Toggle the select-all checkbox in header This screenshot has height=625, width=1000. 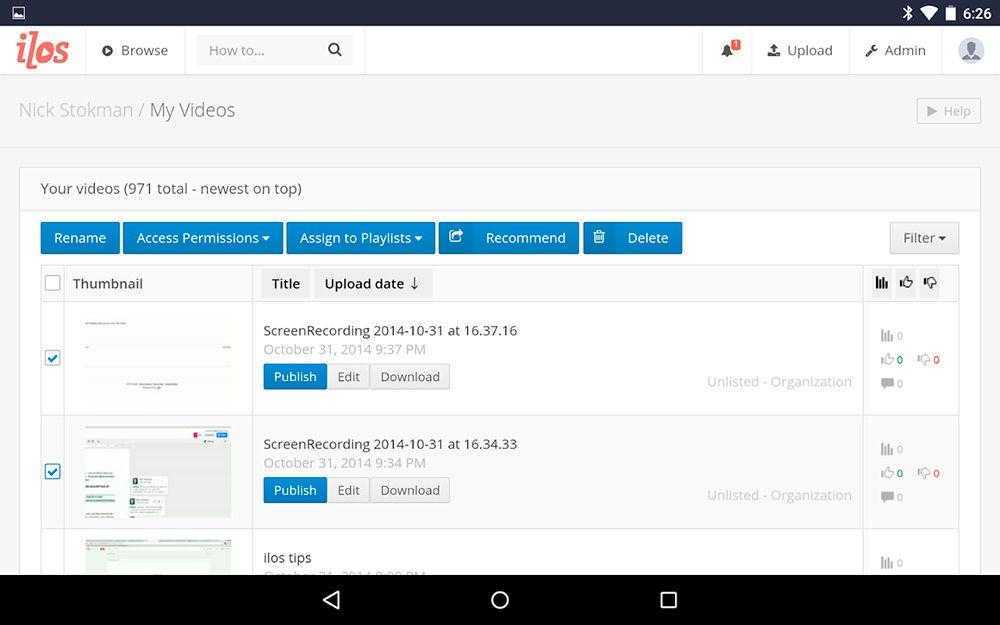click(53, 283)
